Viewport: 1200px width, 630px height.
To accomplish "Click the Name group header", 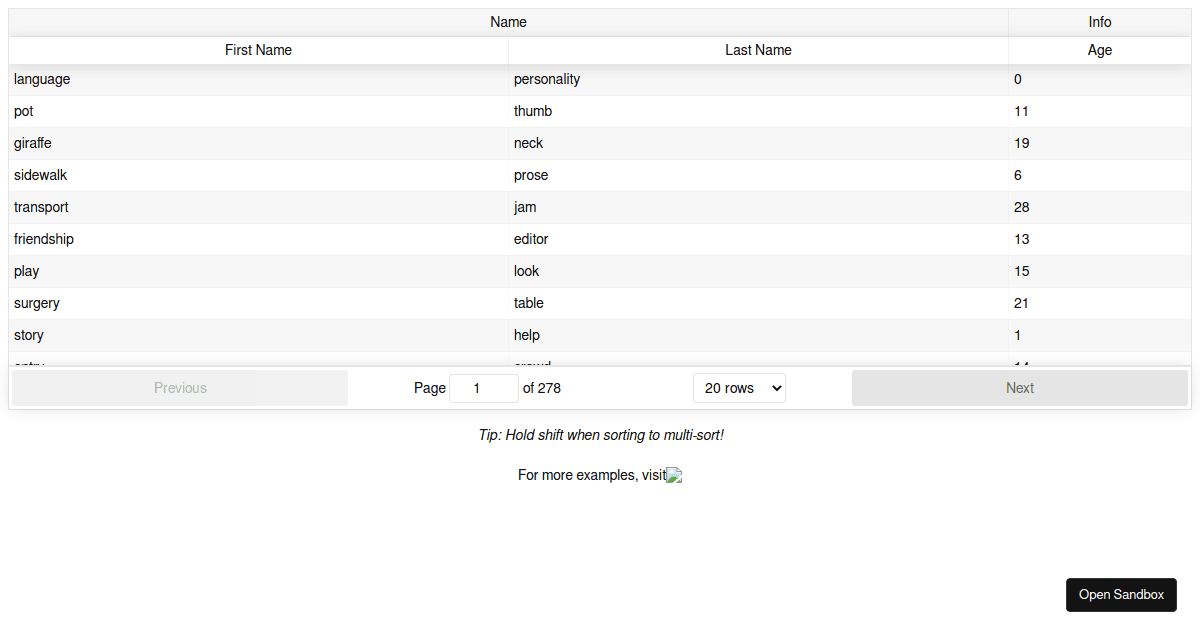I will (508, 21).
